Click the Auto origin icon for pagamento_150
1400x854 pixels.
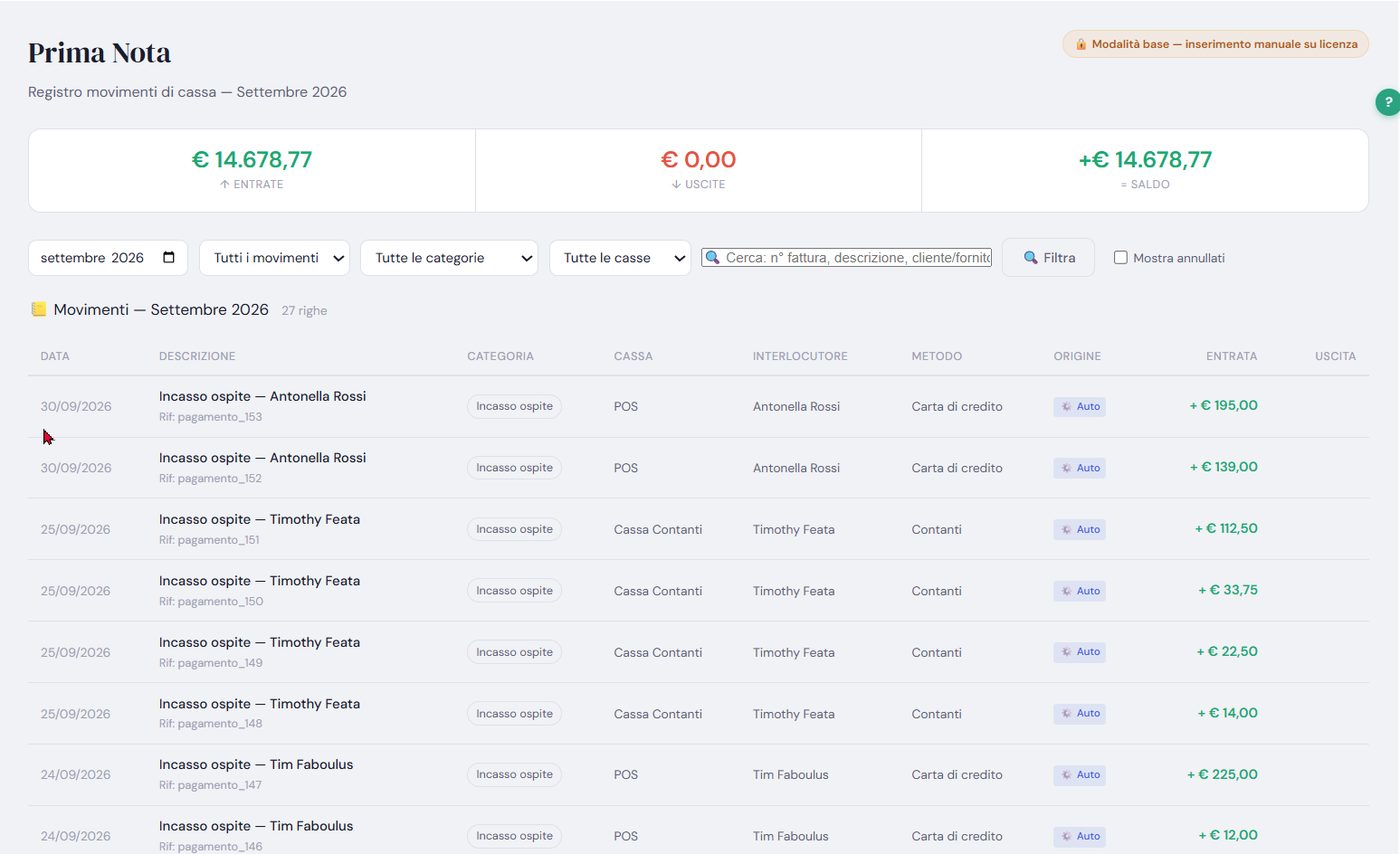1067,591
